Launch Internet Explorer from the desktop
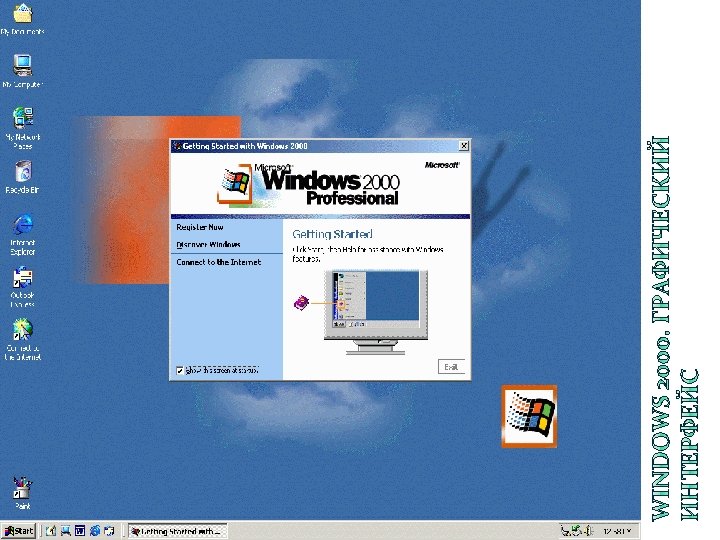Viewport: 720px width, 540px height. (22, 234)
